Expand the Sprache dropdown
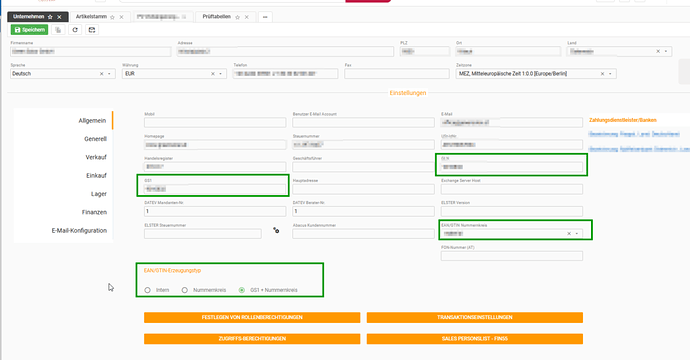Viewport: 690px width, 360px height. click(x=109, y=74)
